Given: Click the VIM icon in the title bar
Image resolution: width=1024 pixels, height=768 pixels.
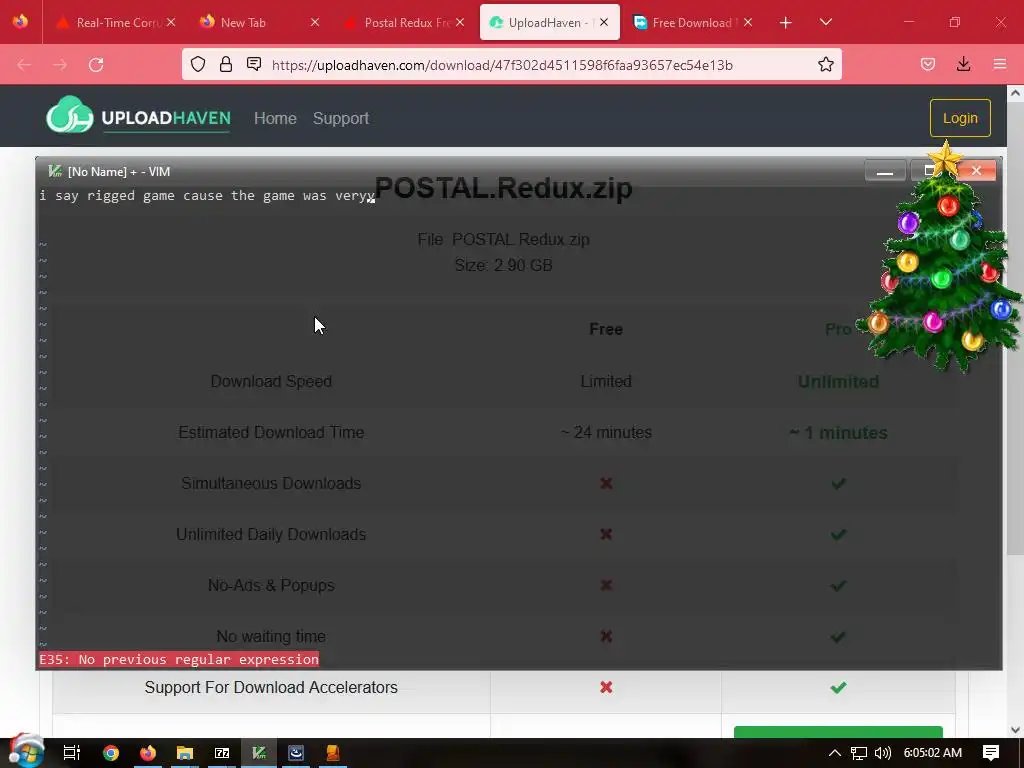Looking at the screenshot, I should [x=55, y=171].
